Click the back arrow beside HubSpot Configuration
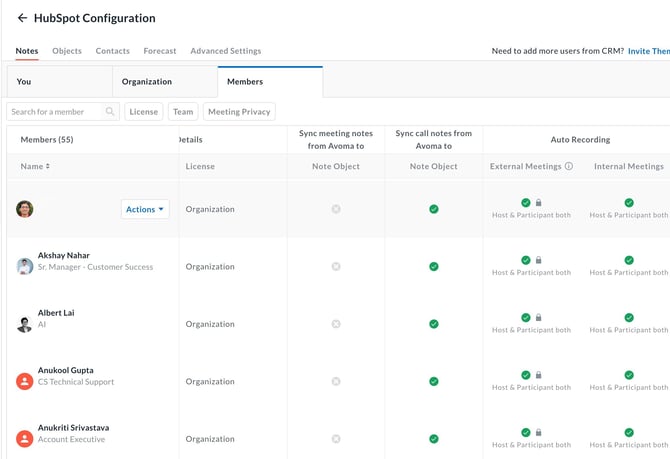Screen dimensions: 670x459 tap(22, 18)
